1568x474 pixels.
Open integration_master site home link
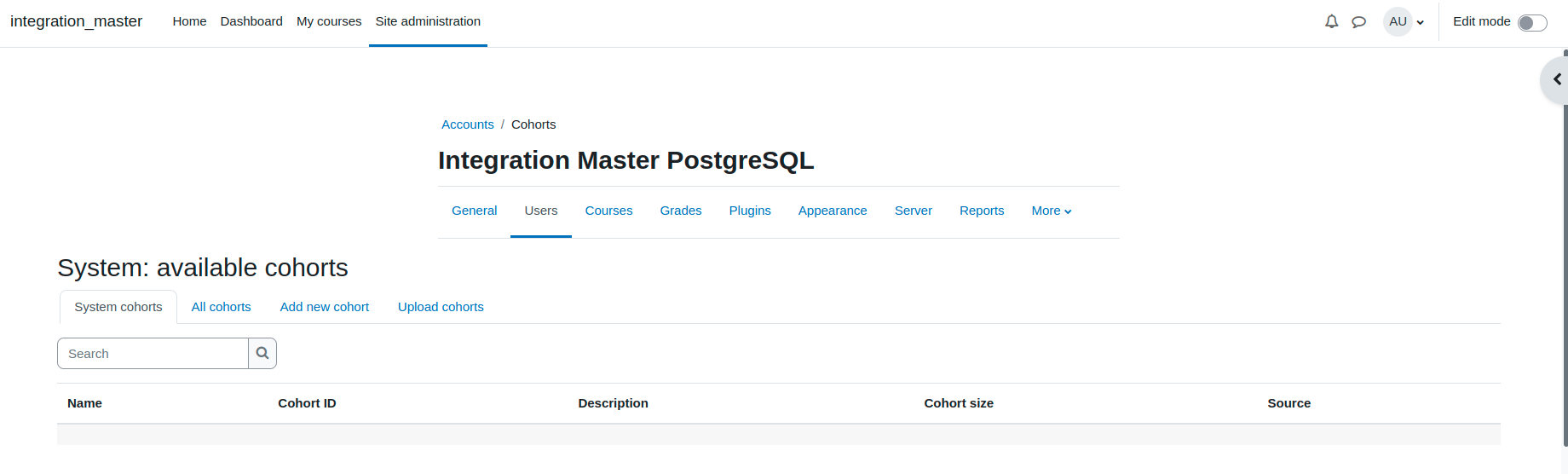pyautogui.click(x=76, y=21)
